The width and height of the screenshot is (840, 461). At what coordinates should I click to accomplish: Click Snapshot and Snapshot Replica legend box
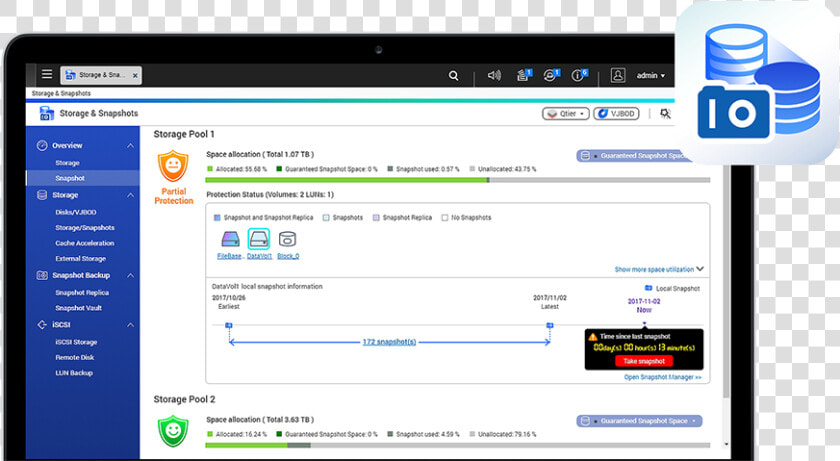click(x=217, y=218)
